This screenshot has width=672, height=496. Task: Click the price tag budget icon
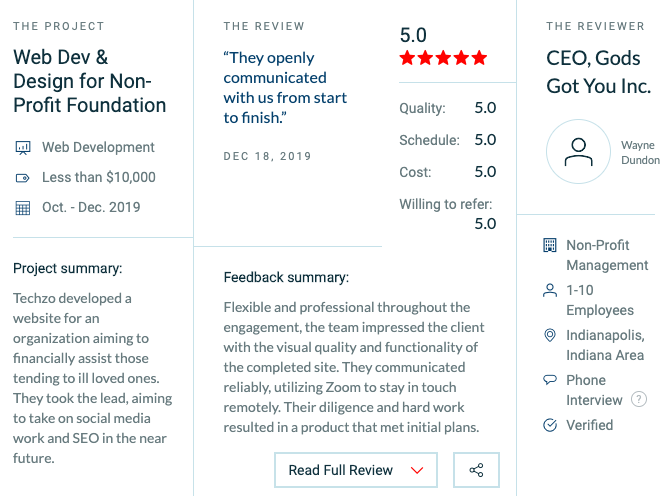point(23,178)
